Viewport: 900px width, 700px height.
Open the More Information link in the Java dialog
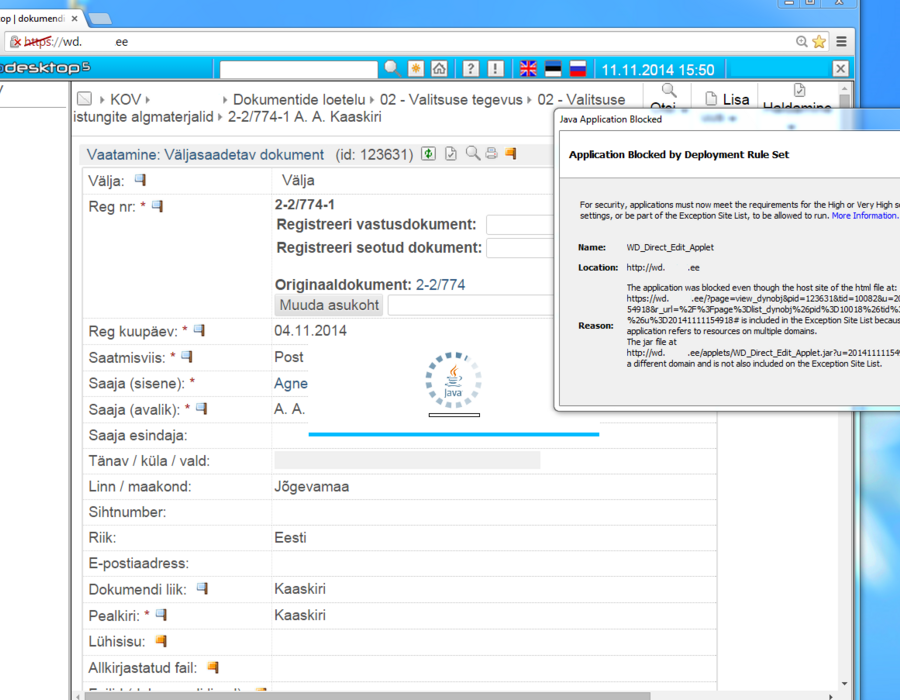(864, 216)
